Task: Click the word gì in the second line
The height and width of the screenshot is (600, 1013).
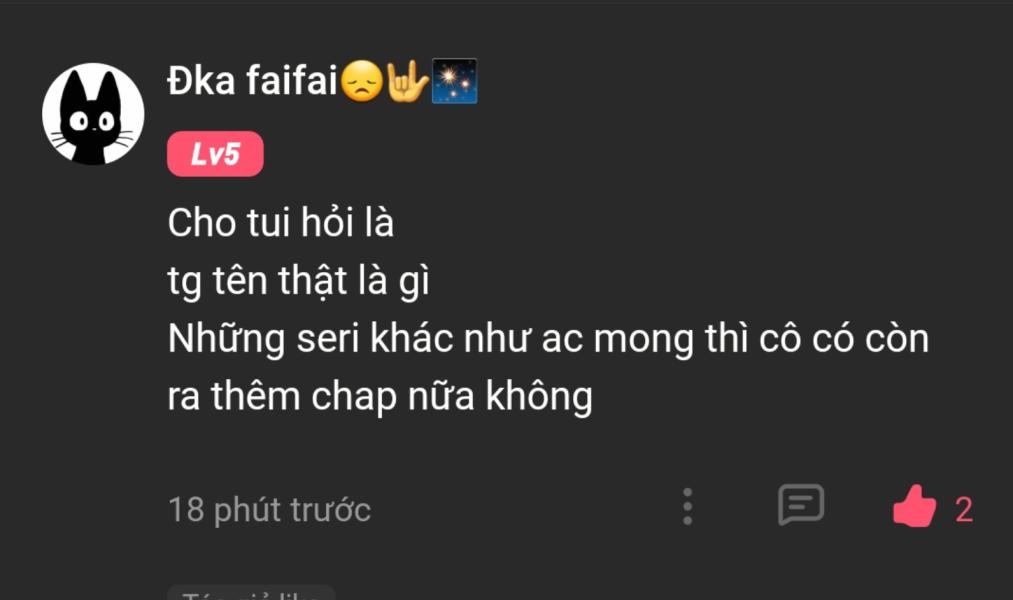Action: pyautogui.click(x=414, y=282)
